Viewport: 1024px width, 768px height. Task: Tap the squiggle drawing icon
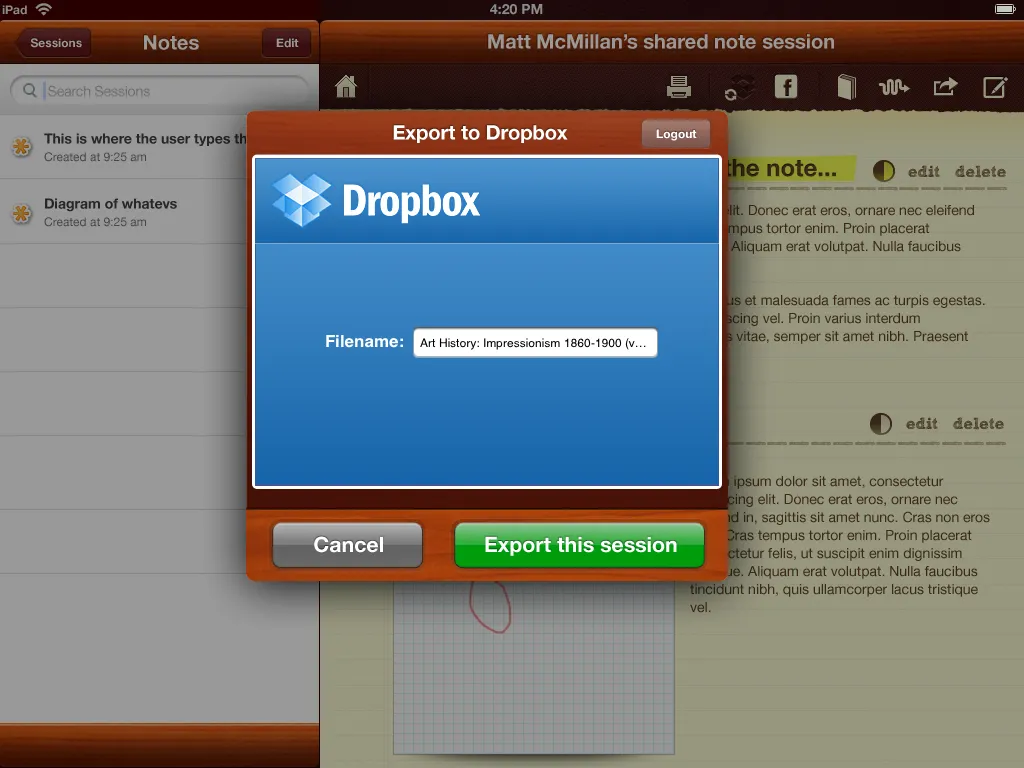point(893,86)
